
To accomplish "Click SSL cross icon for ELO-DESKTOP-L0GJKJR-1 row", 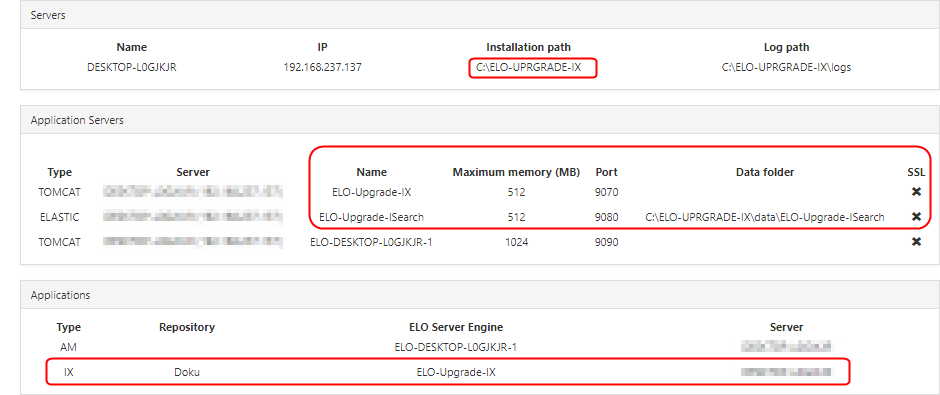I will point(916,242).
